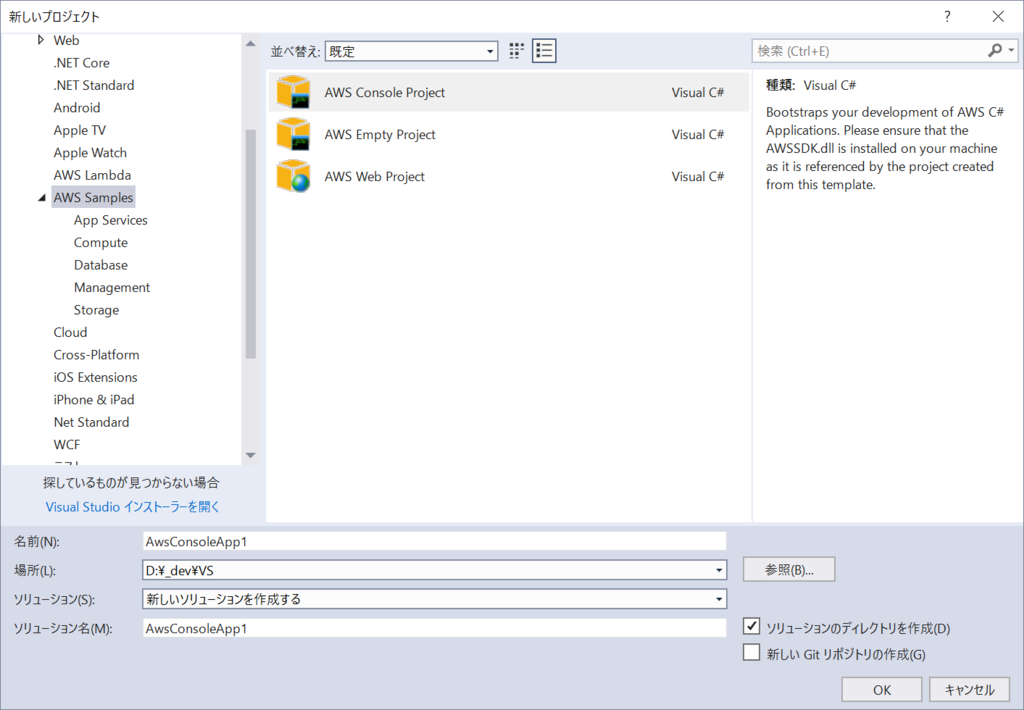Select App Services under AWS Samples
This screenshot has width=1024, height=710.
110,220
